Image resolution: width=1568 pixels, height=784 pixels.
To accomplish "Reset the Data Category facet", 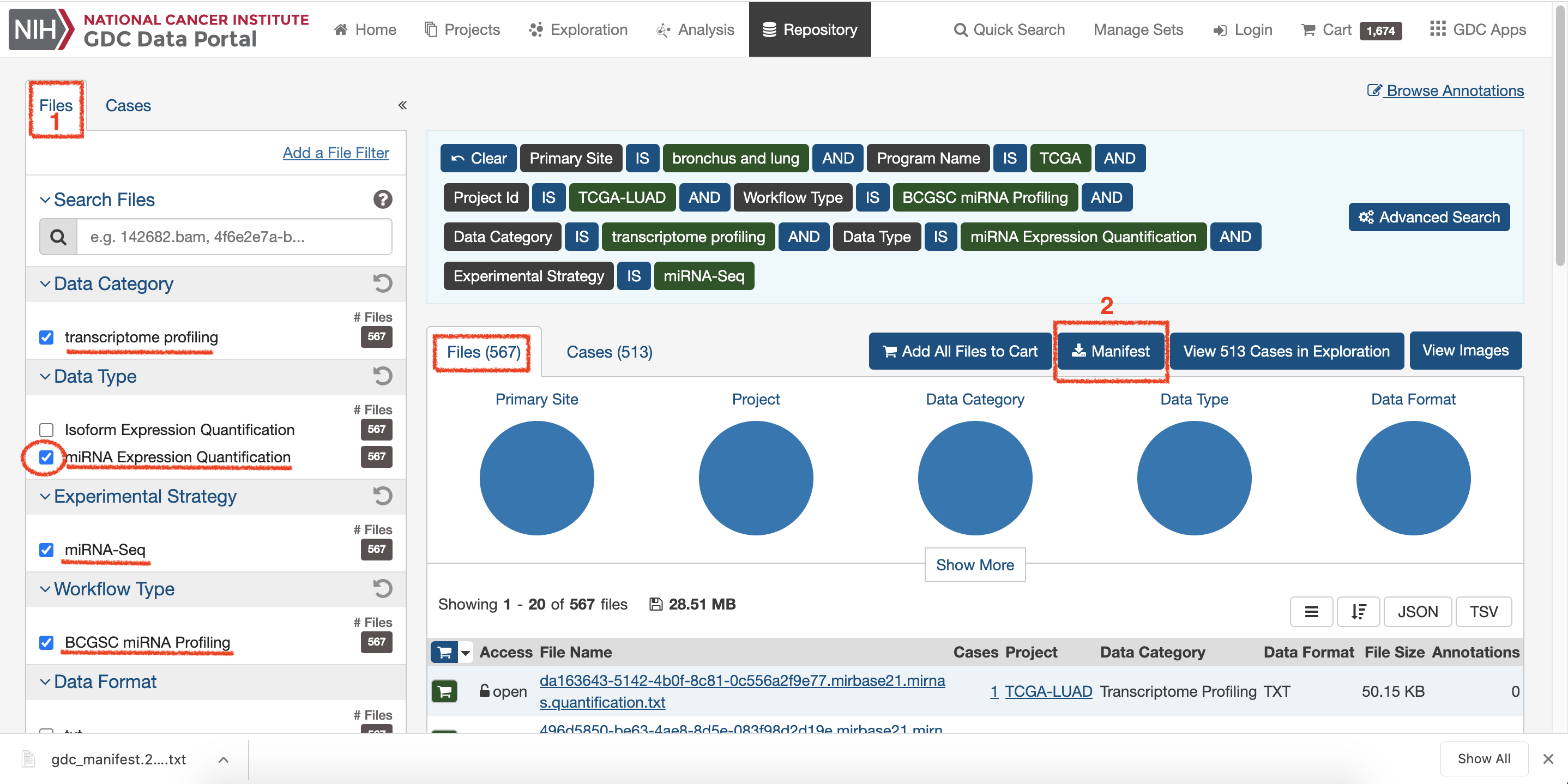I will click(382, 283).
